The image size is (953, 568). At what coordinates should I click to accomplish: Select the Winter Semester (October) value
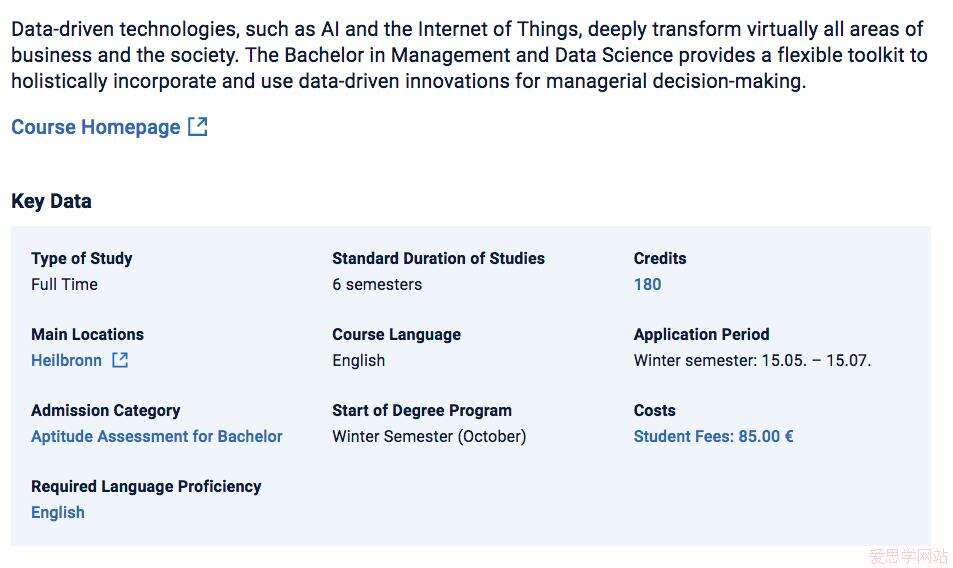429,436
